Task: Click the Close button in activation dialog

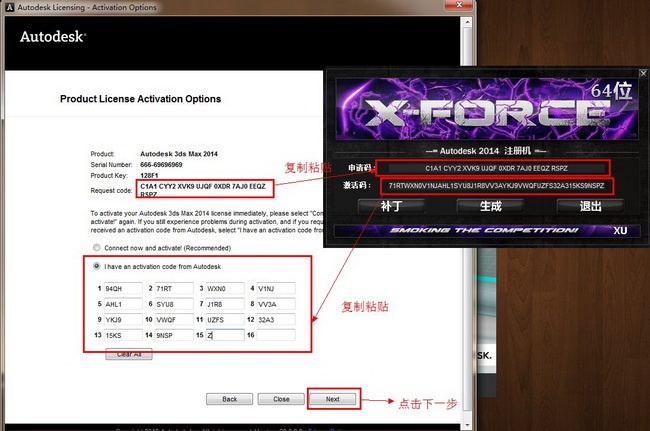Action: point(281,399)
